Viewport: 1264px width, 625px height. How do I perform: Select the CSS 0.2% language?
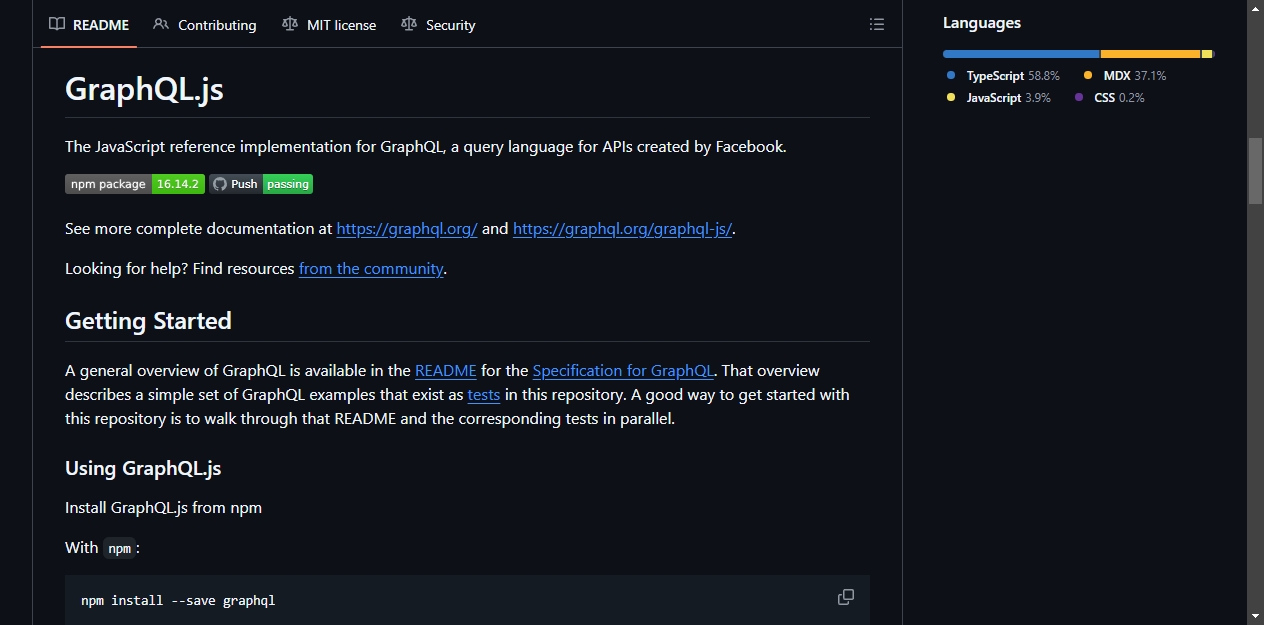[1109, 98]
